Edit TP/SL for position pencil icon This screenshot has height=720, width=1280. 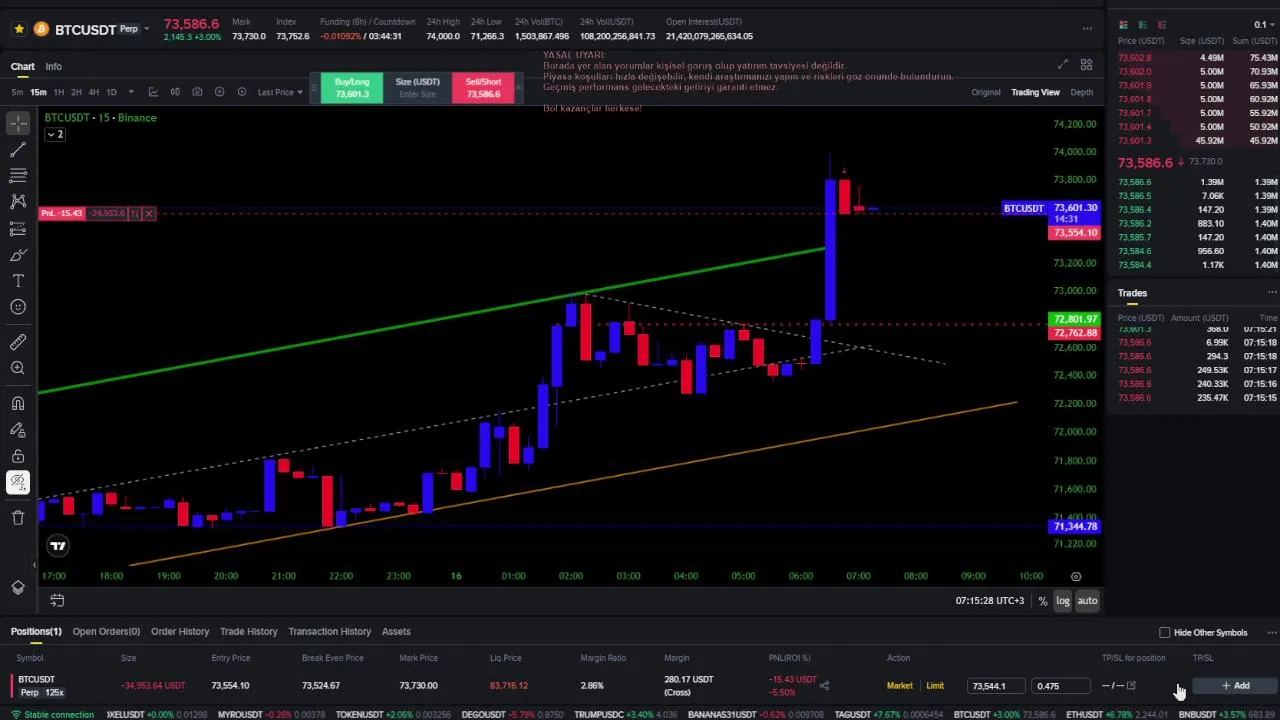[x=1131, y=686]
